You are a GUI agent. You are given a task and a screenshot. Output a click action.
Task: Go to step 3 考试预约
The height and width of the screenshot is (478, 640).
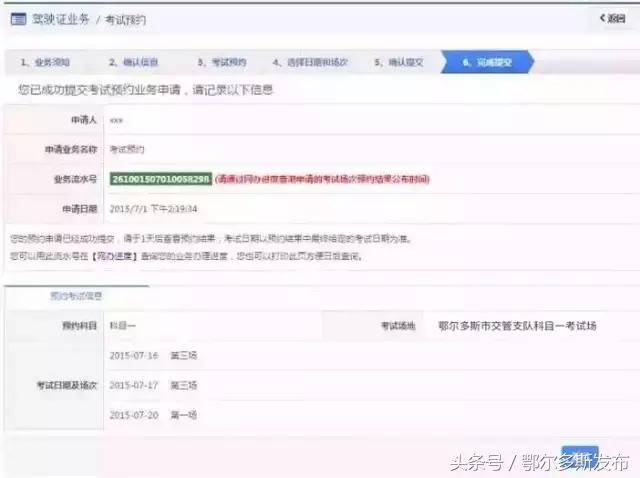tap(222, 62)
